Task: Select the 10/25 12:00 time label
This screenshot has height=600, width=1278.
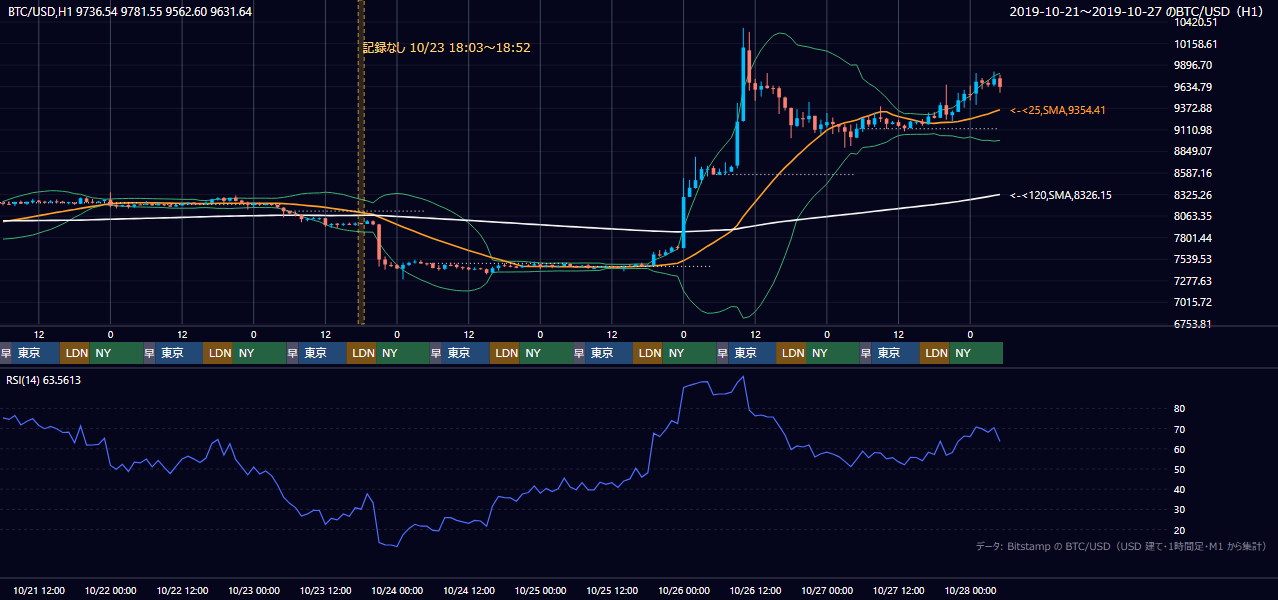Action: click(x=612, y=591)
